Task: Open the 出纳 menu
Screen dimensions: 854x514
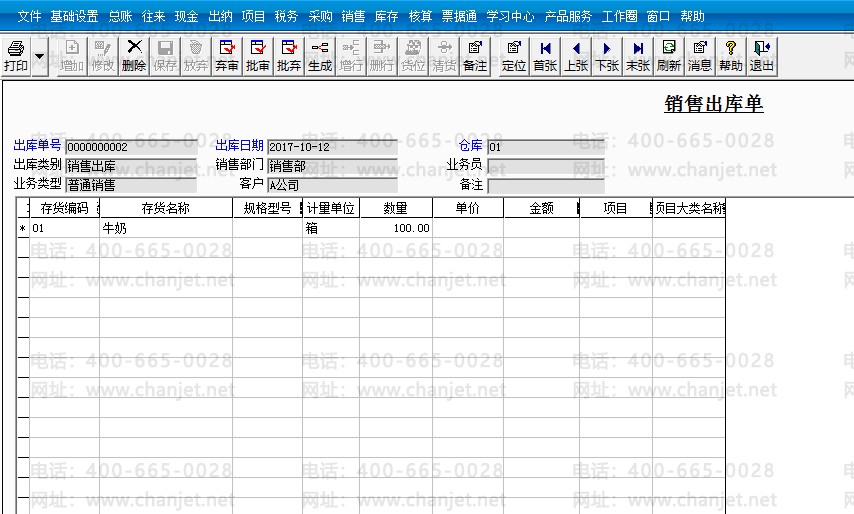Action: [x=220, y=16]
